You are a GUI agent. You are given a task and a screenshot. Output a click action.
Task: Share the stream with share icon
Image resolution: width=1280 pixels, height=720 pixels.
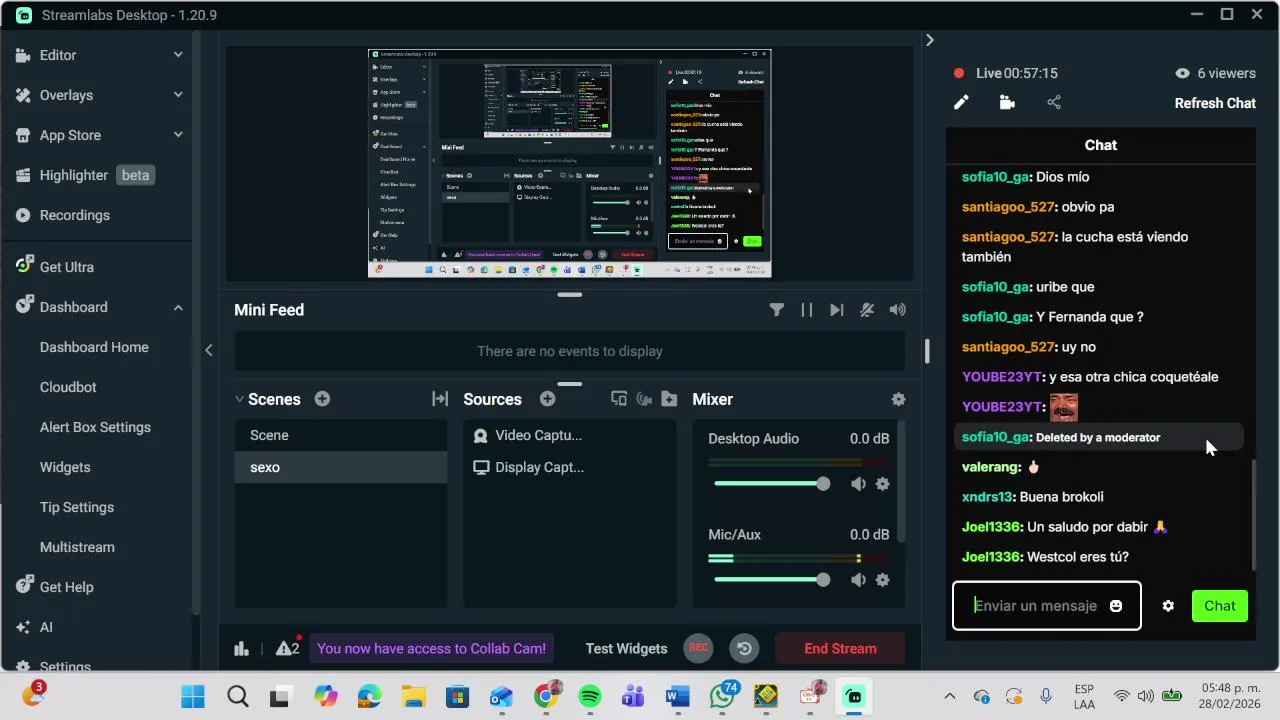tap(1053, 102)
